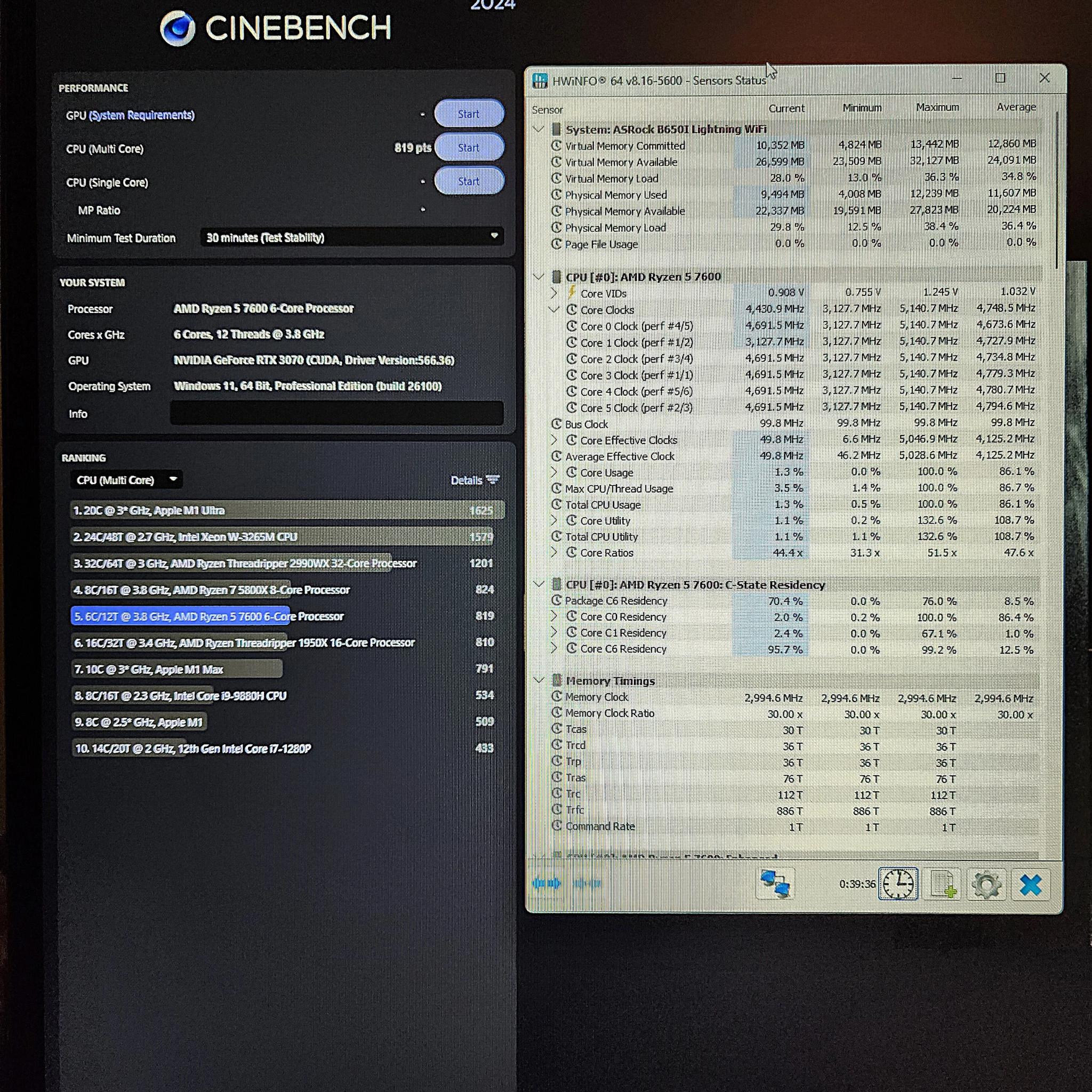The height and width of the screenshot is (1092, 1092).
Task: Collapse the System: ASRock B650I group
Action: click(539, 130)
